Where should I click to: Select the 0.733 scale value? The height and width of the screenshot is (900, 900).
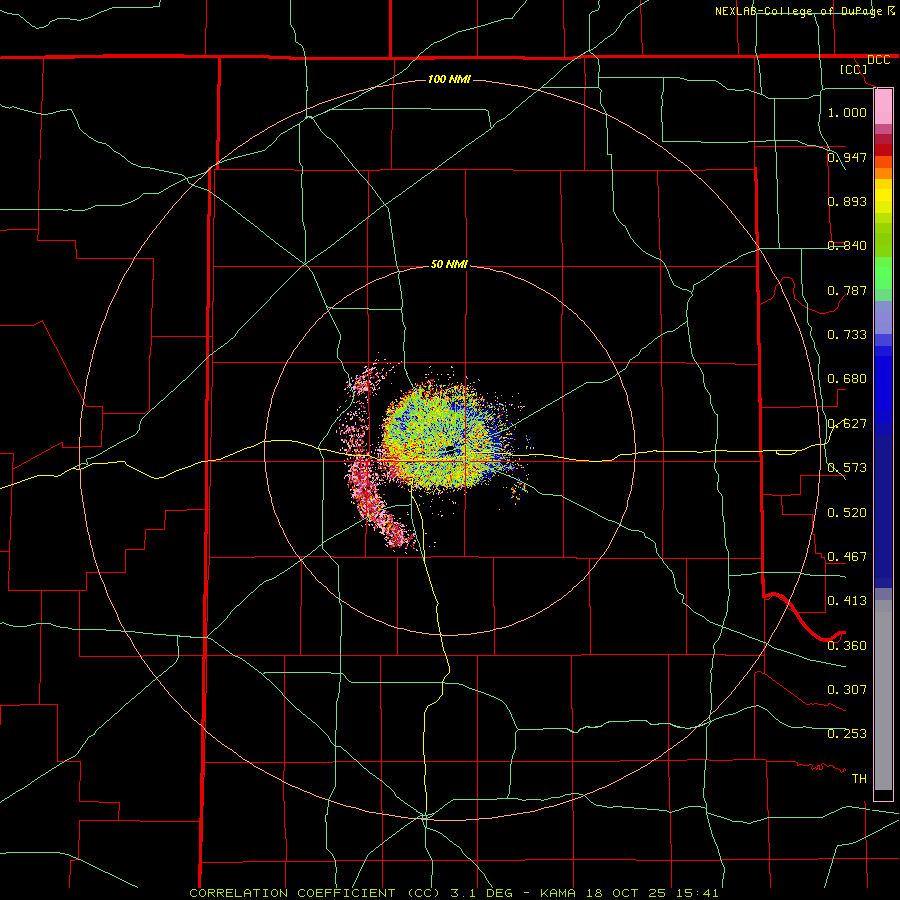click(x=847, y=335)
